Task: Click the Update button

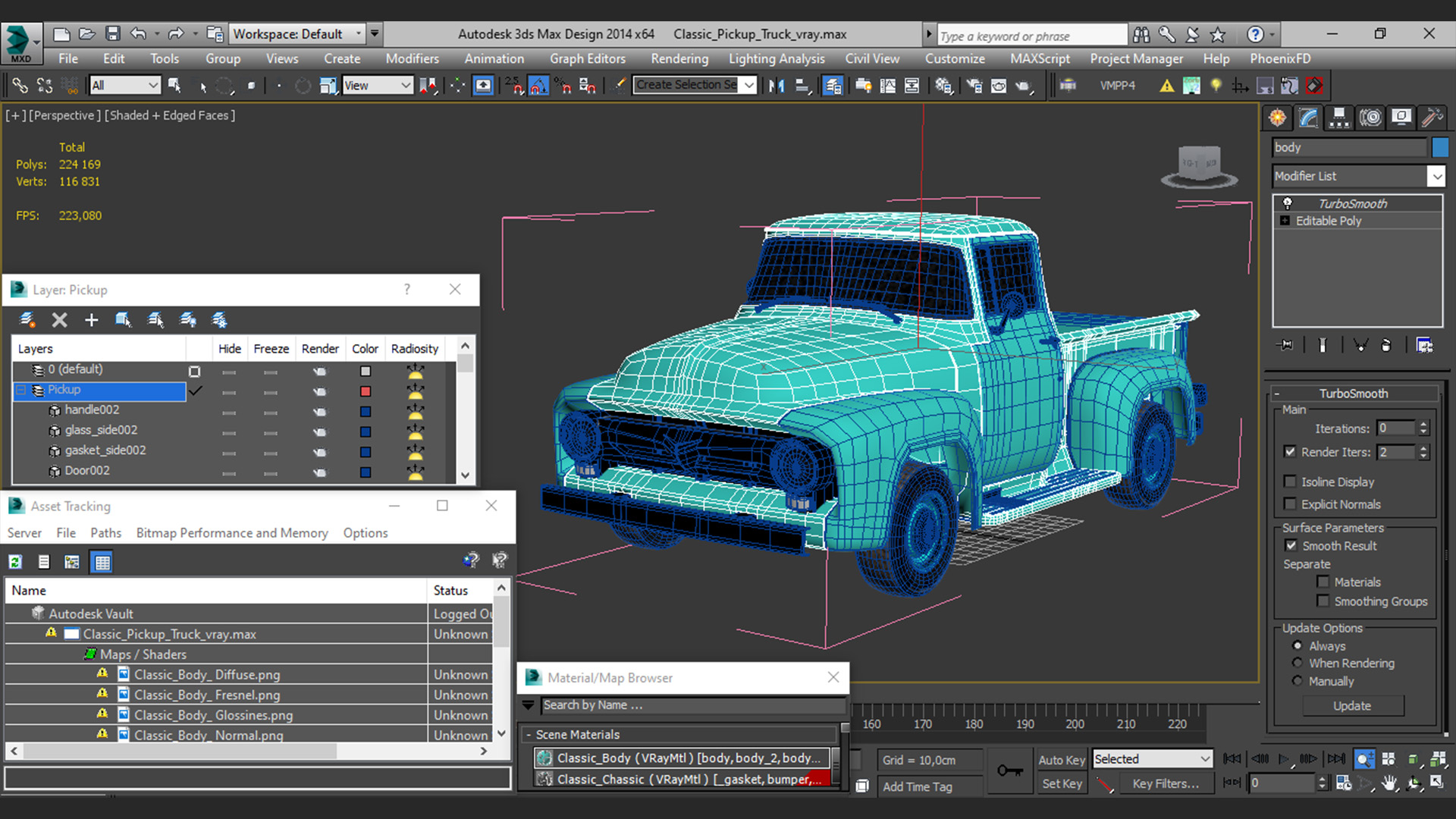Action: (1353, 705)
